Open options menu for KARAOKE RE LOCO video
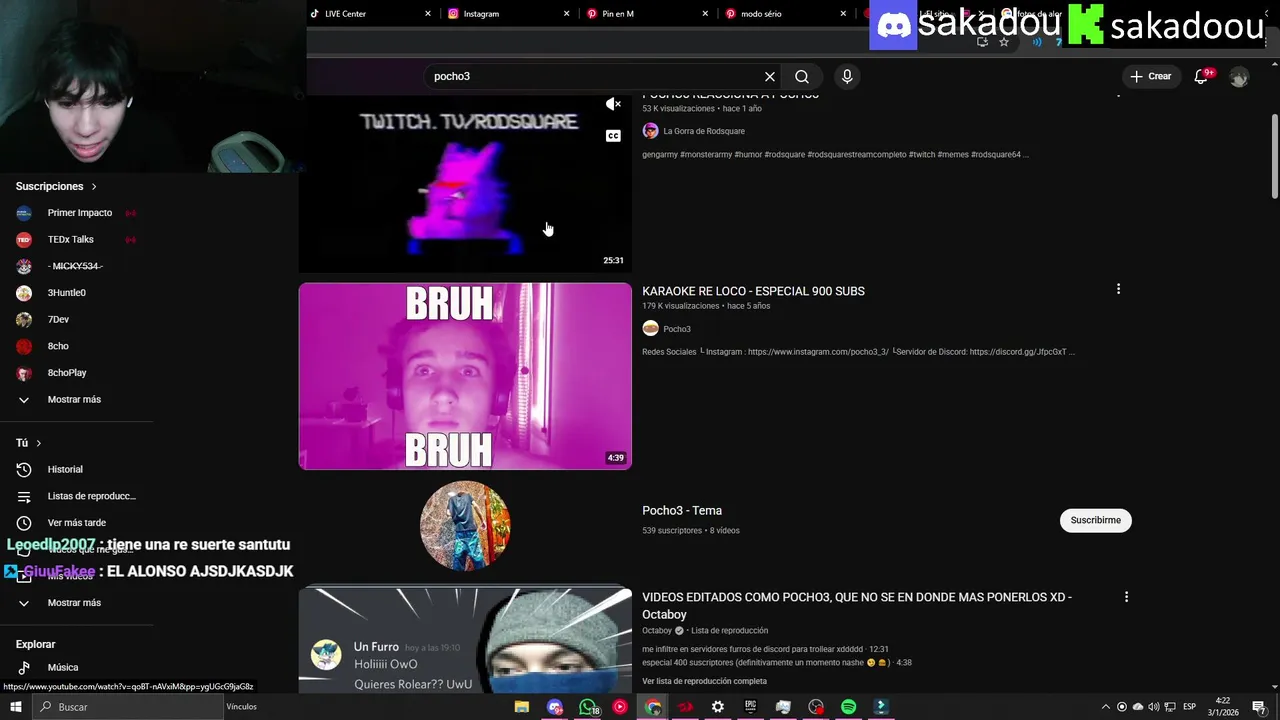The image size is (1280, 720). (1118, 289)
